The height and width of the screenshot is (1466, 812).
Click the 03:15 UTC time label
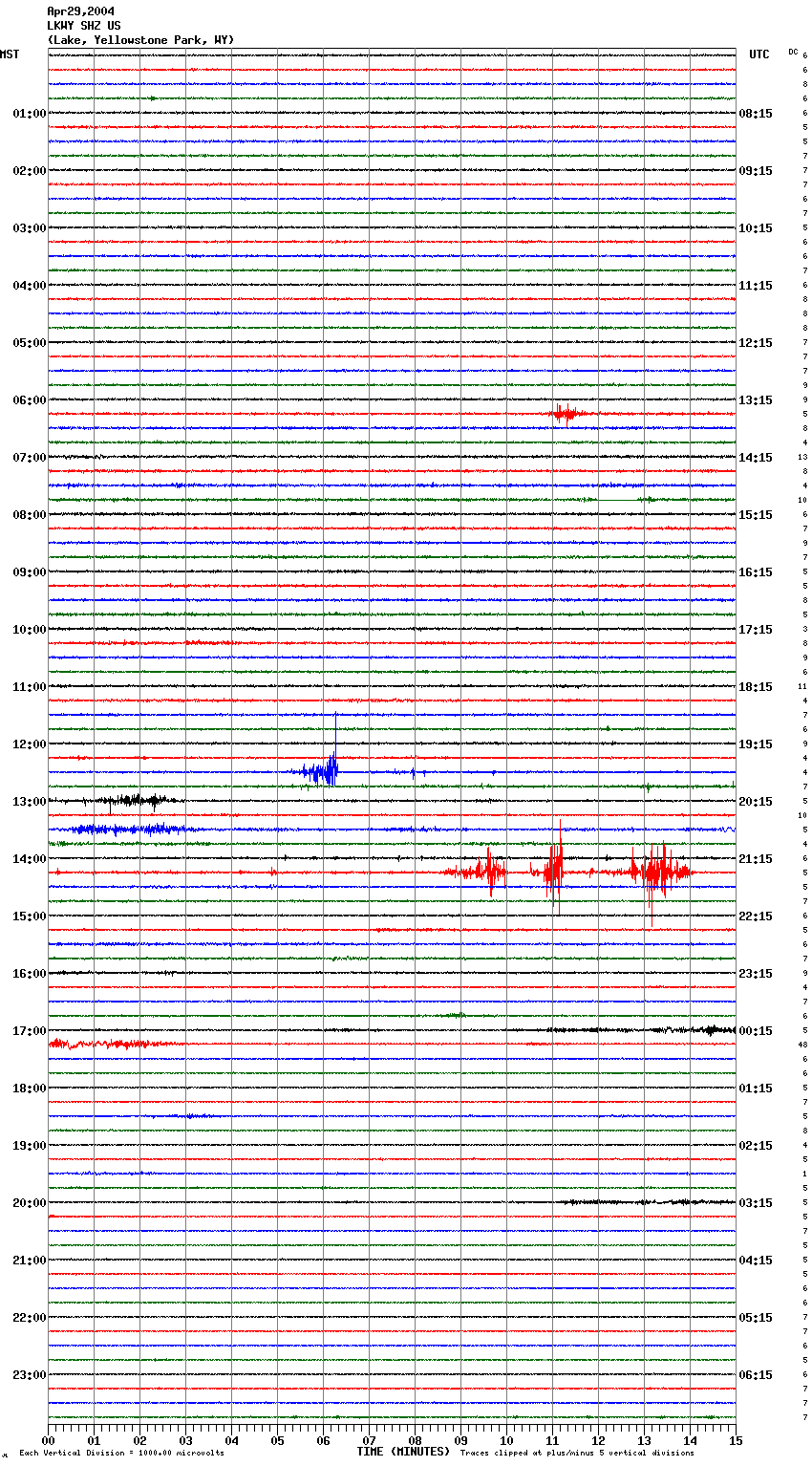(x=756, y=1203)
